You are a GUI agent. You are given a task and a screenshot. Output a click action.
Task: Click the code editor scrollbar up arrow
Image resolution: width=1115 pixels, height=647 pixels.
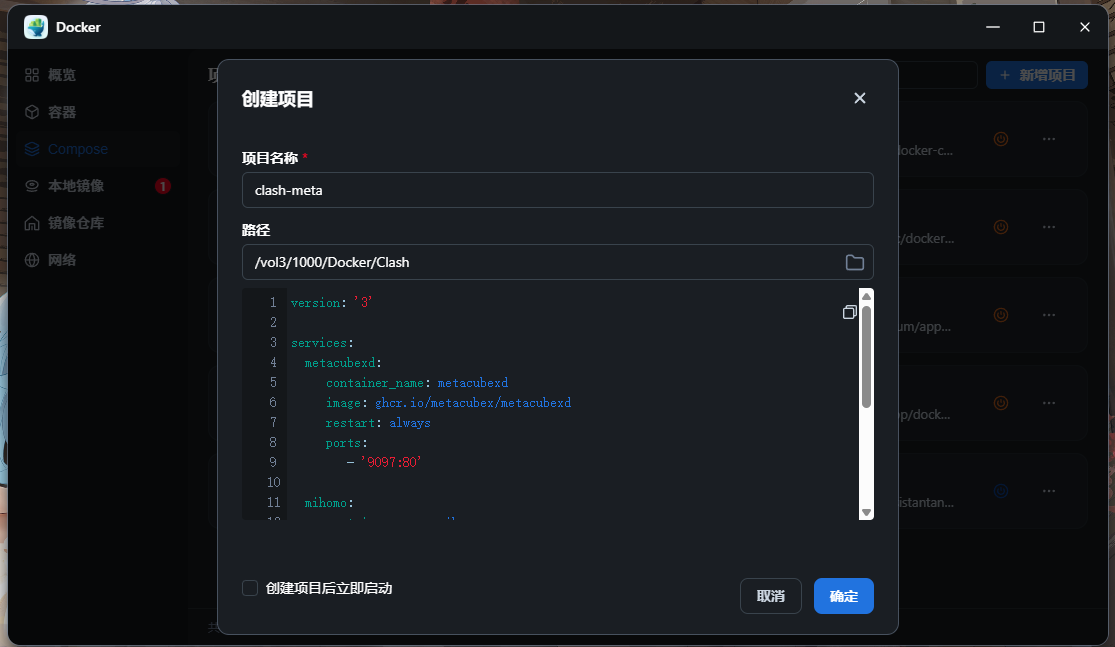click(866, 296)
